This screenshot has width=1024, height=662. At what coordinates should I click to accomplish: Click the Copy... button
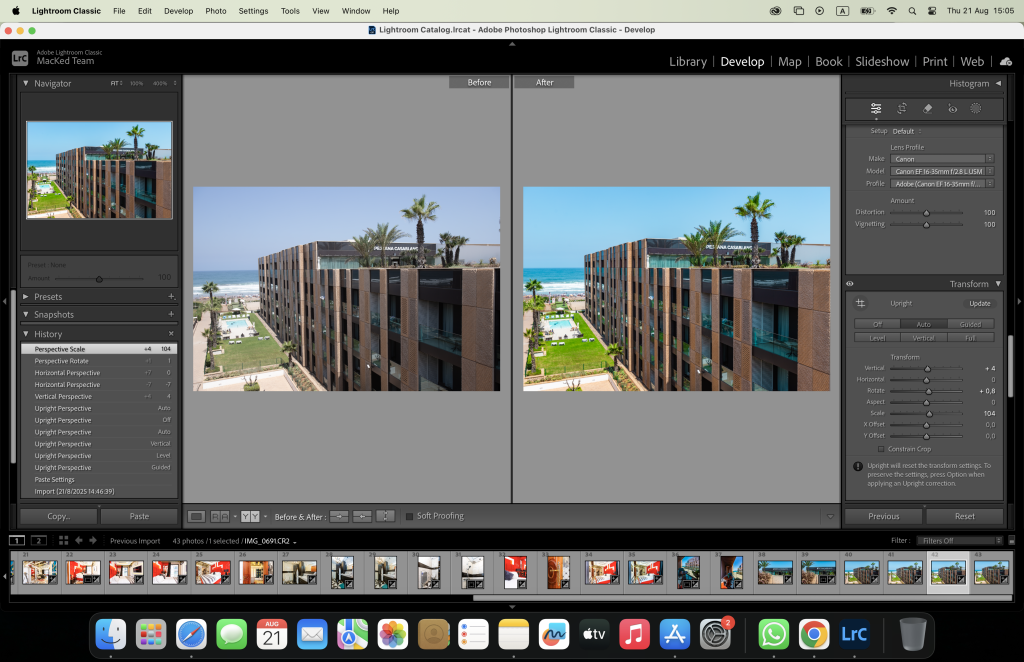pos(59,516)
